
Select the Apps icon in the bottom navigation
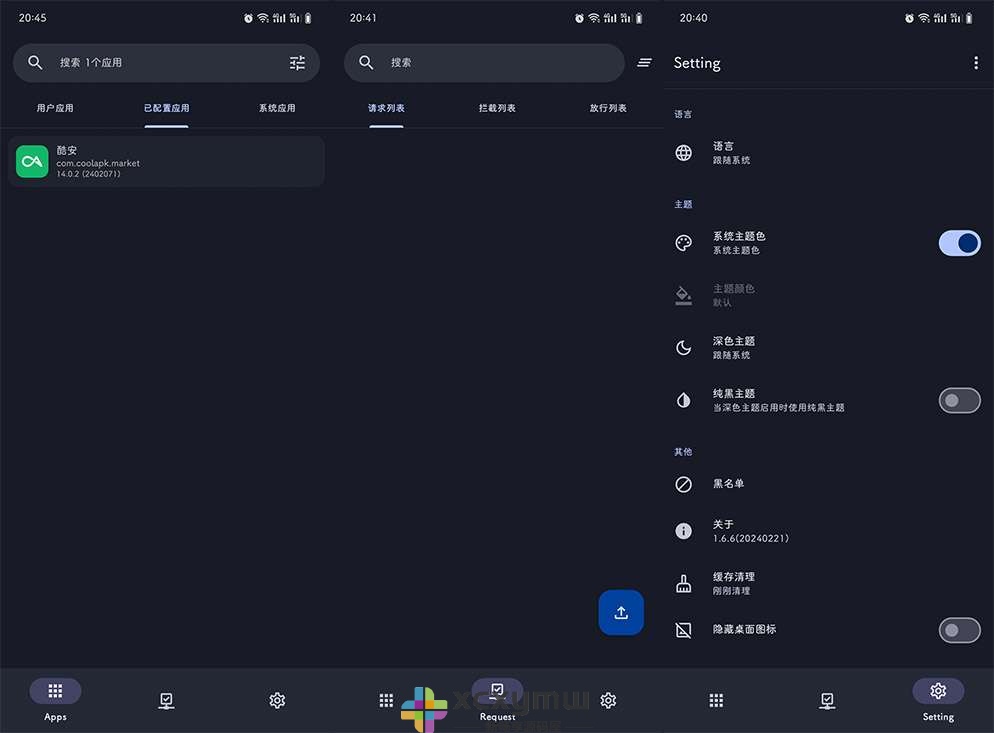pyautogui.click(x=55, y=690)
